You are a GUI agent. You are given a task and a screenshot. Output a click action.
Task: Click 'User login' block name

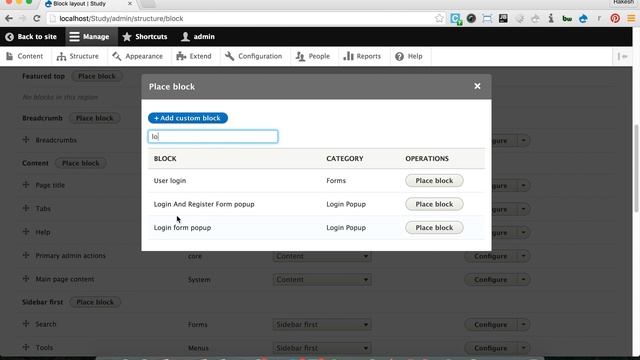click(170, 180)
